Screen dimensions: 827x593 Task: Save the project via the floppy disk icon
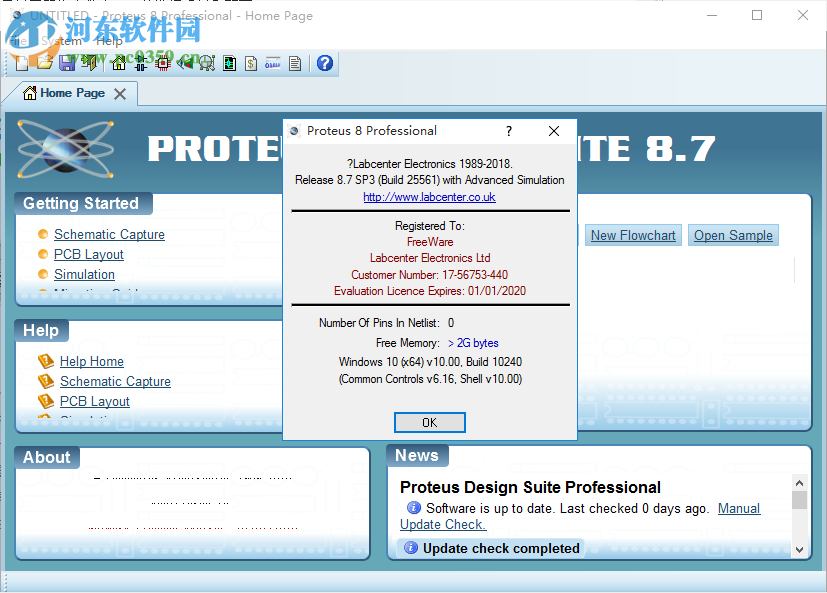pyautogui.click(x=66, y=63)
